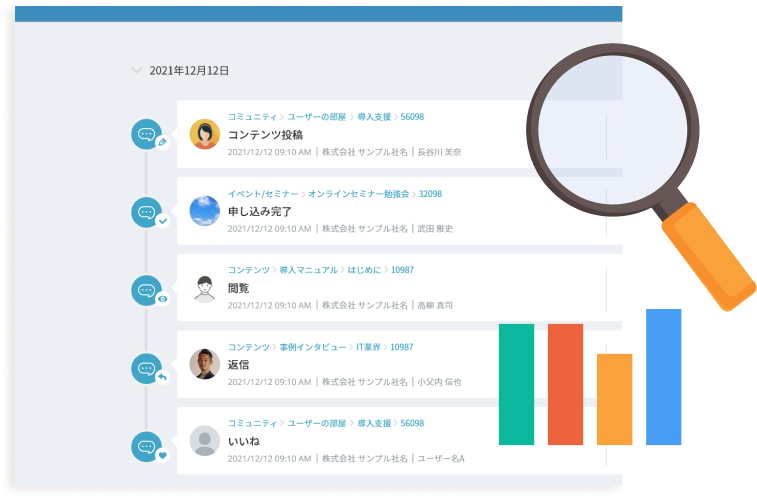Collapse the 2021年12月12日 date group chevron

[137, 70]
